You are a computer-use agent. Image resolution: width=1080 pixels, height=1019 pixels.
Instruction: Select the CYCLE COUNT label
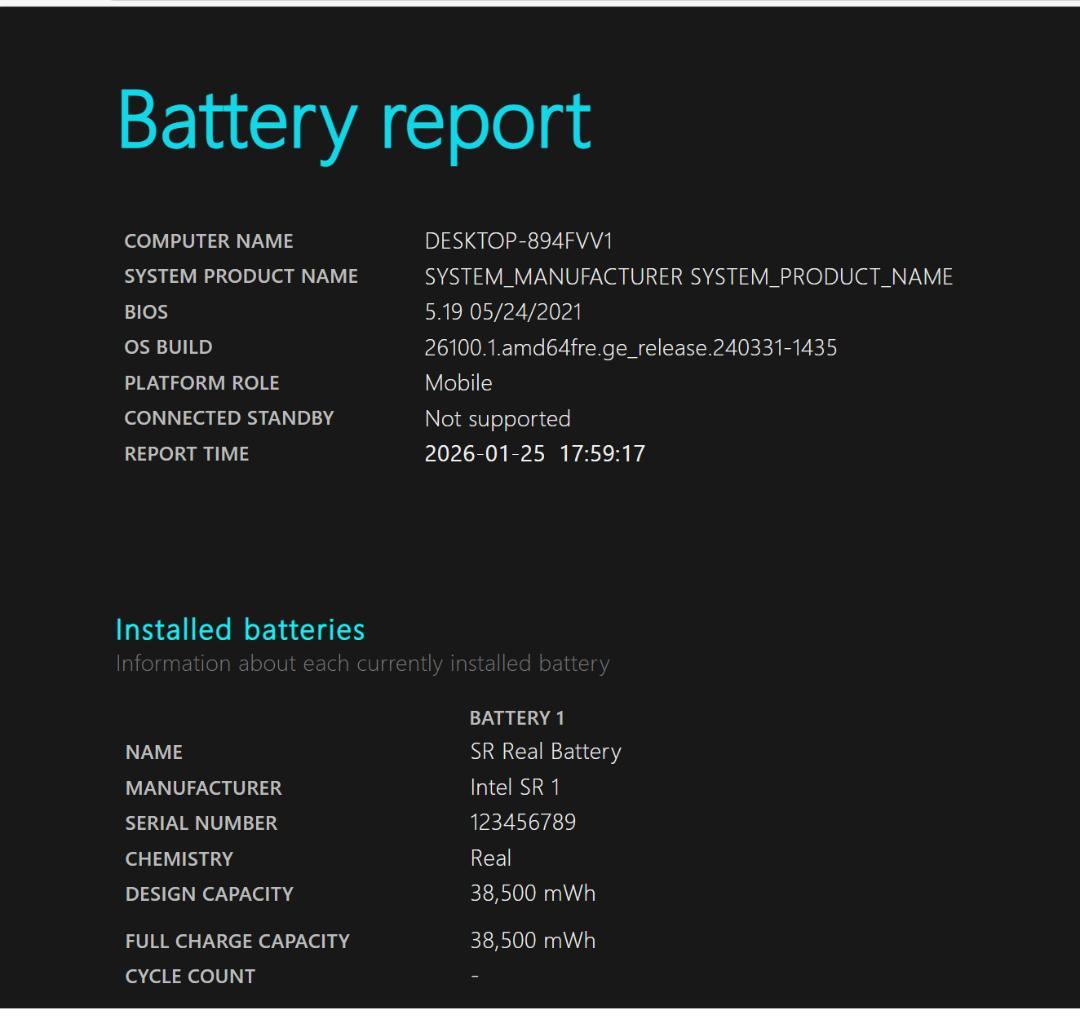[x=190, y=977]
